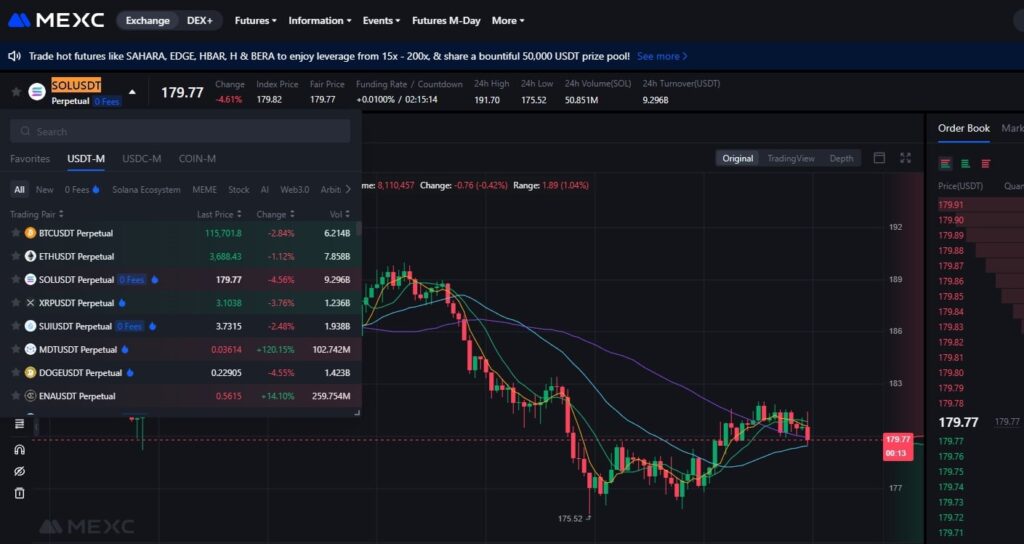Click the trading pair Search field
Viewport: 1024px width, 544px height.
(180, 131)
